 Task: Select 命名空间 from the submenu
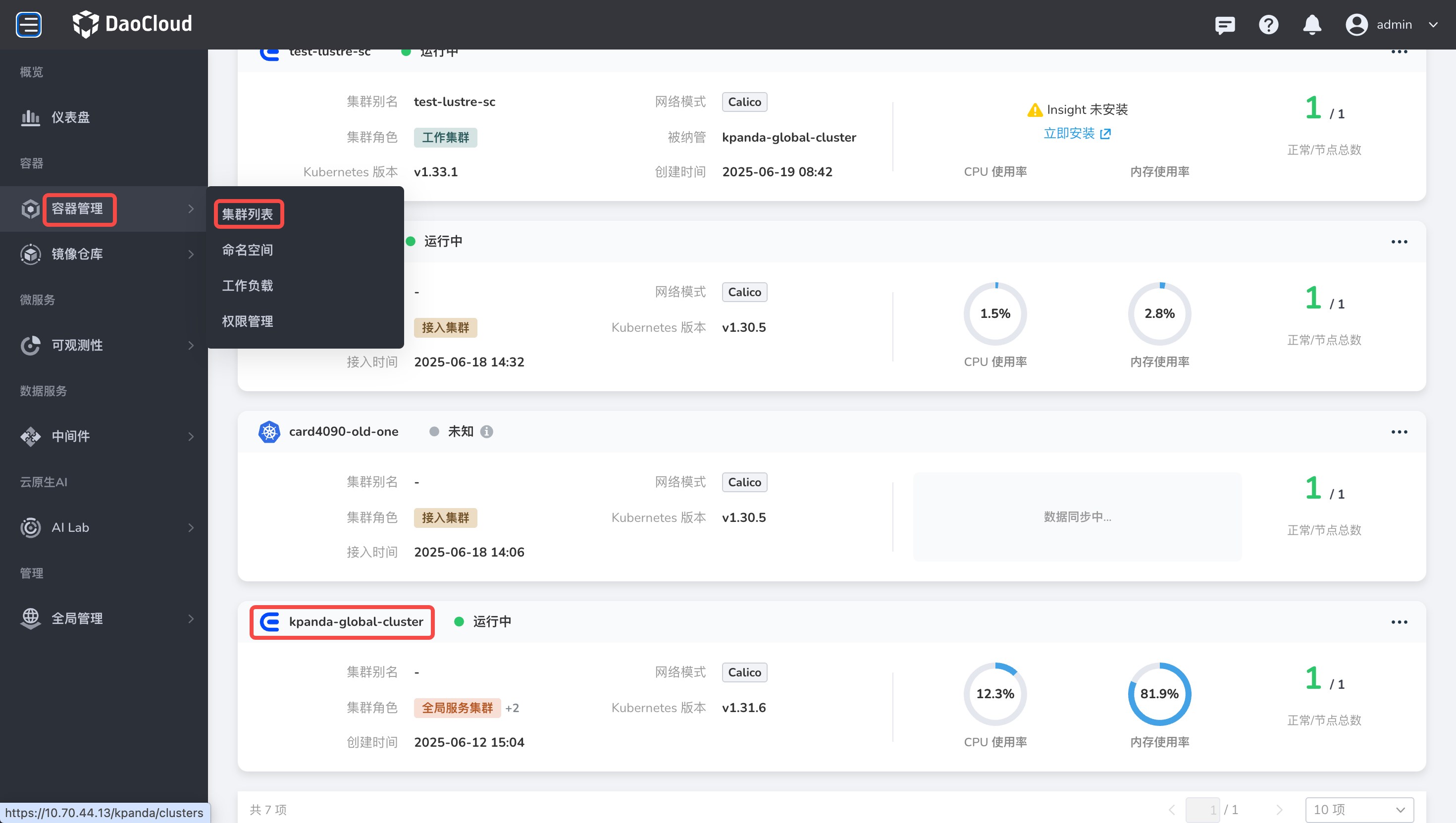(247, 250)
